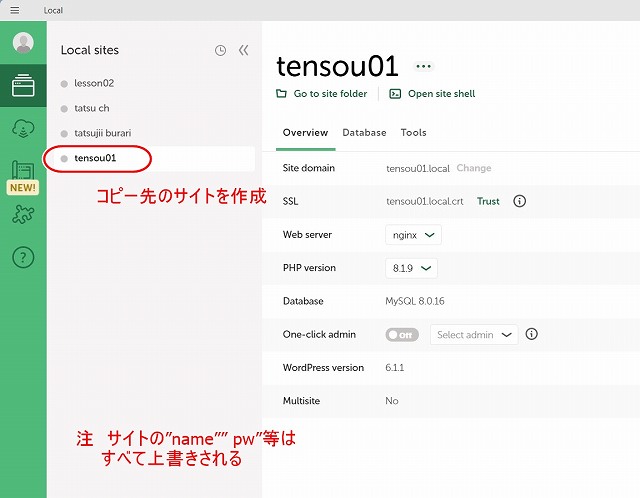Open the cloud Connect icon

coord(23,128)
